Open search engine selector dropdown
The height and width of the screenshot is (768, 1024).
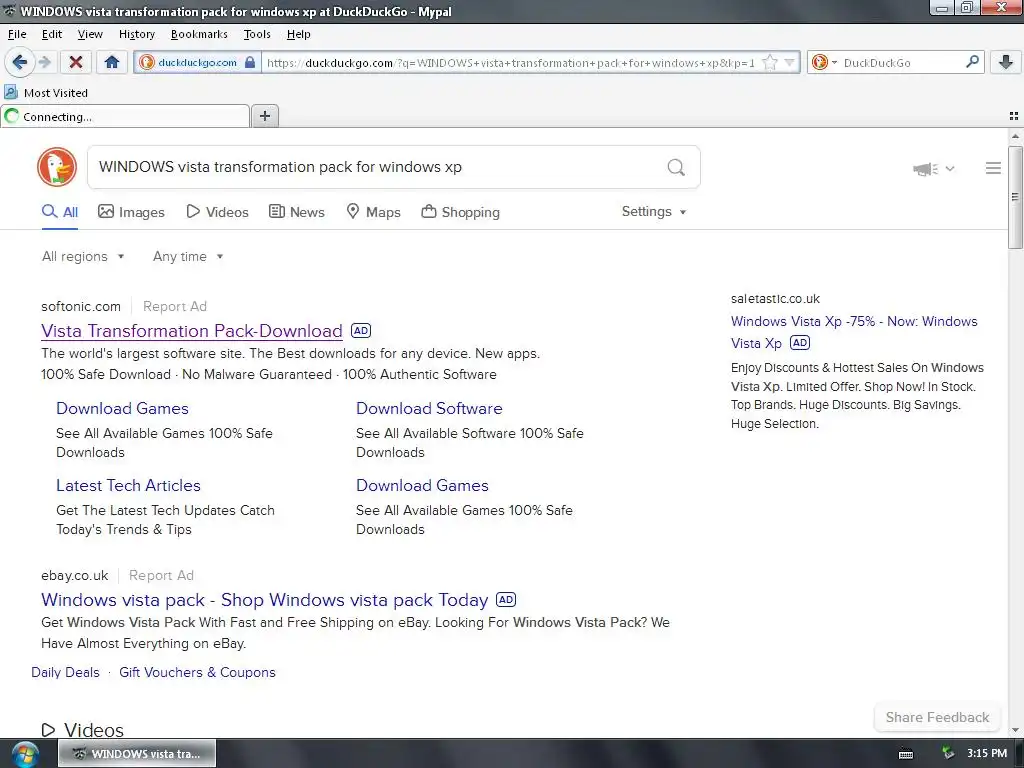coord(824,62)
